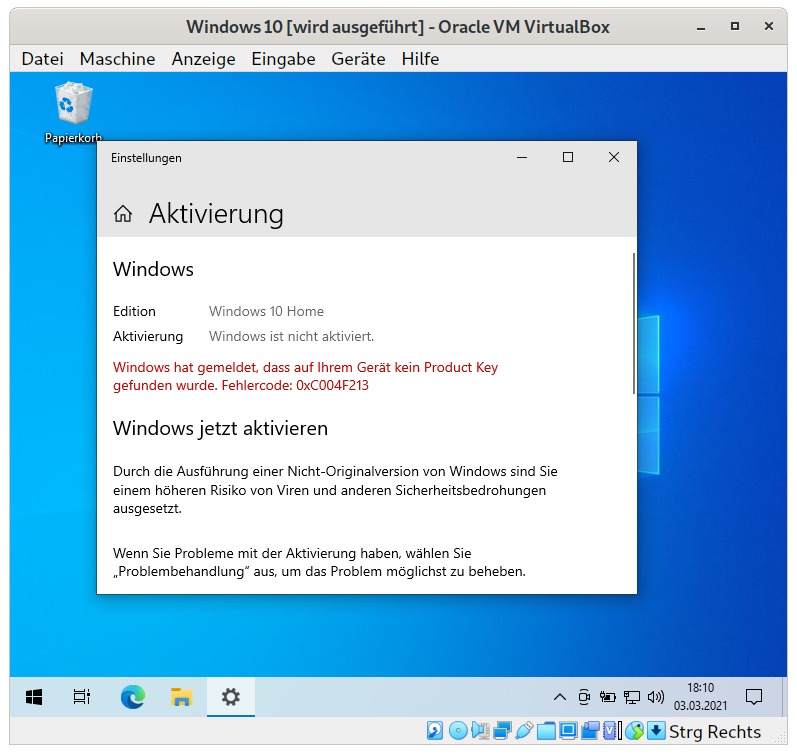Screen dimensions: 797x754
Task: Click the mouse integration indicator icon
Action: 634,731
